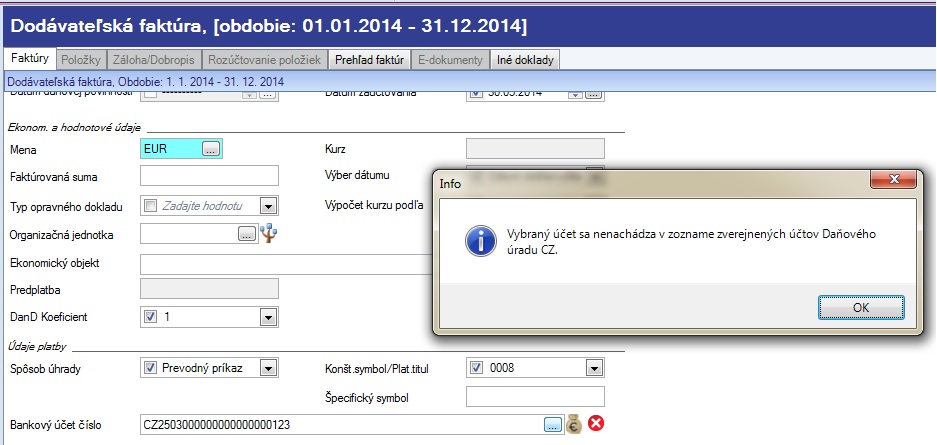Screen dimensions: 937x445
Task: Toggle Dátum daňovej povinnosti checkbox
Action: tap(151, 94)
